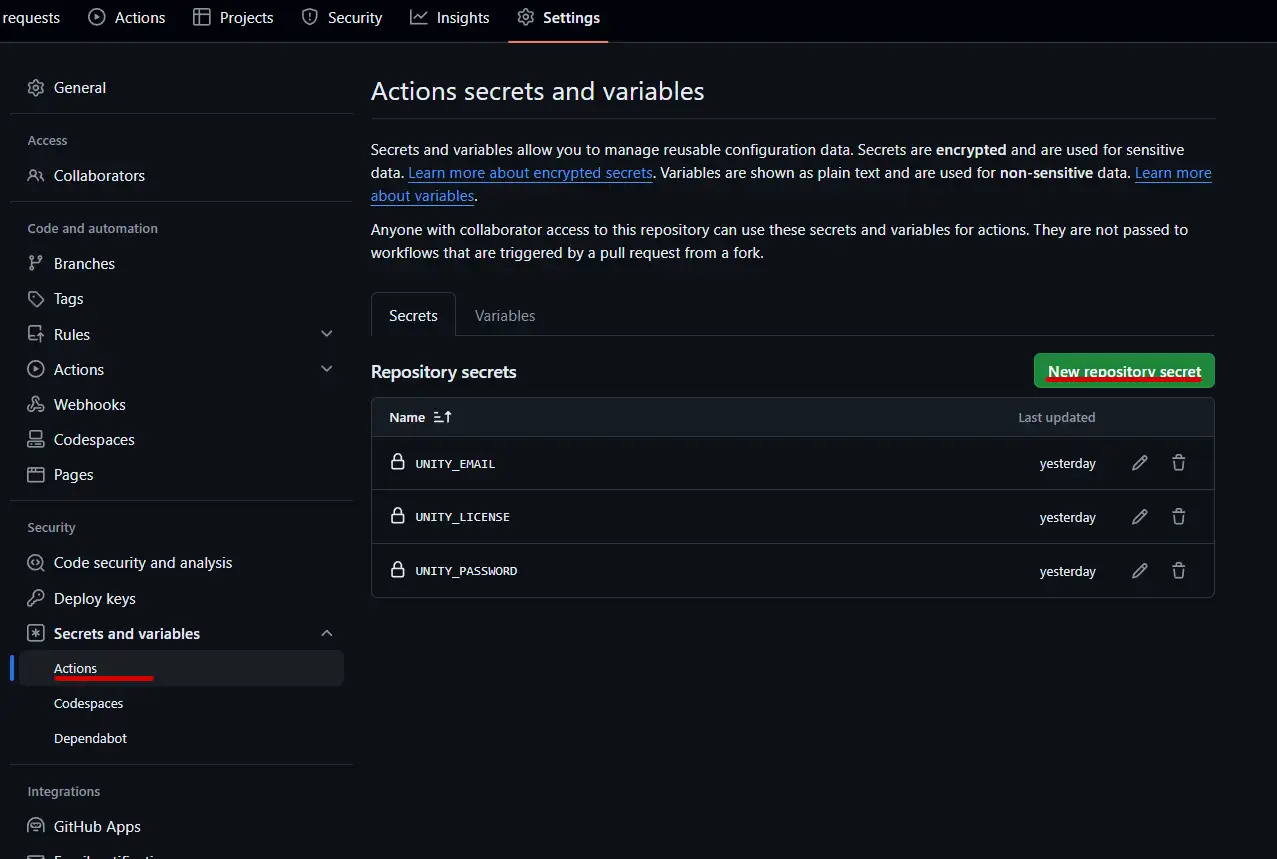This screenshot has height=859, width=1277.
Task: Open Webhooks settings via its sidebar icon
Action: 34,404
